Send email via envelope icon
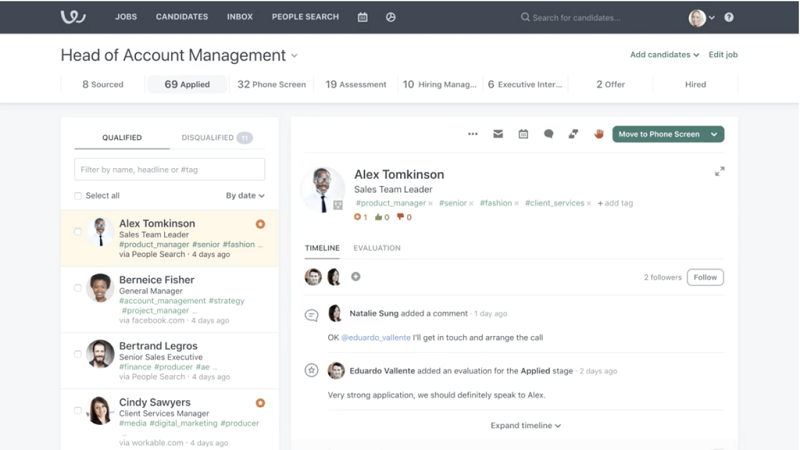Image resolution: width=800 pixels, height=450 pixels. [x=498, y=134]
